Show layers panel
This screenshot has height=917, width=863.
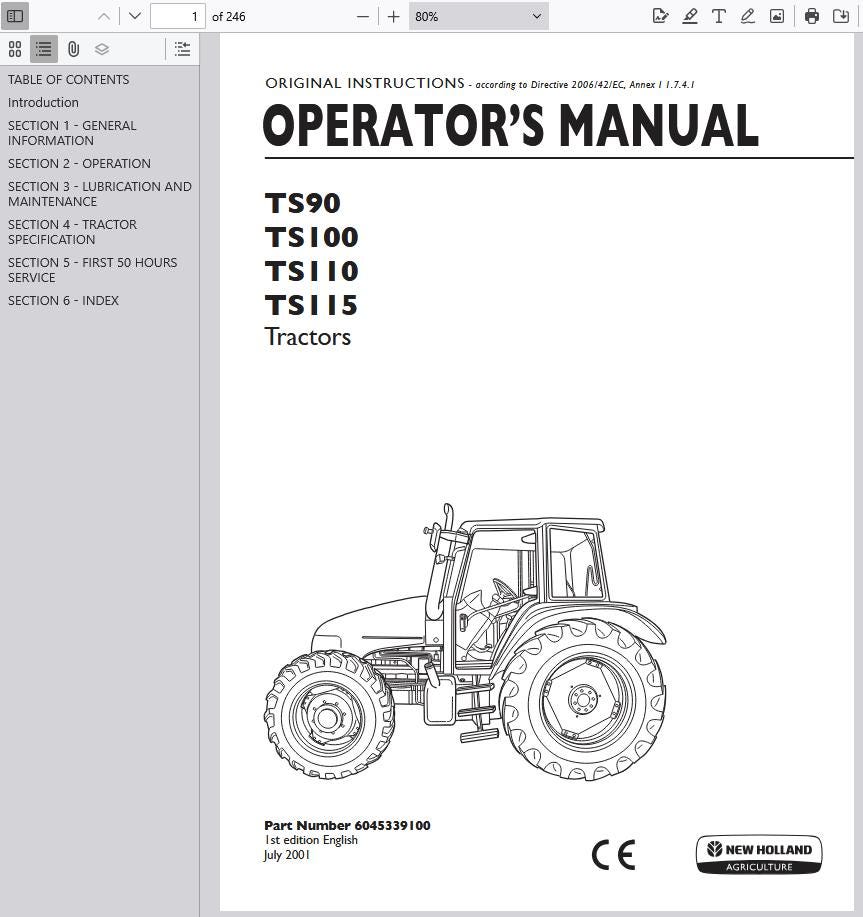(x=102, y=49)
